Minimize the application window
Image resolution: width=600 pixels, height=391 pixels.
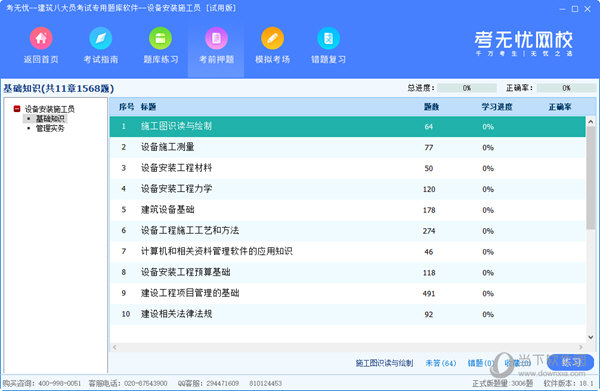coord(562,9)
